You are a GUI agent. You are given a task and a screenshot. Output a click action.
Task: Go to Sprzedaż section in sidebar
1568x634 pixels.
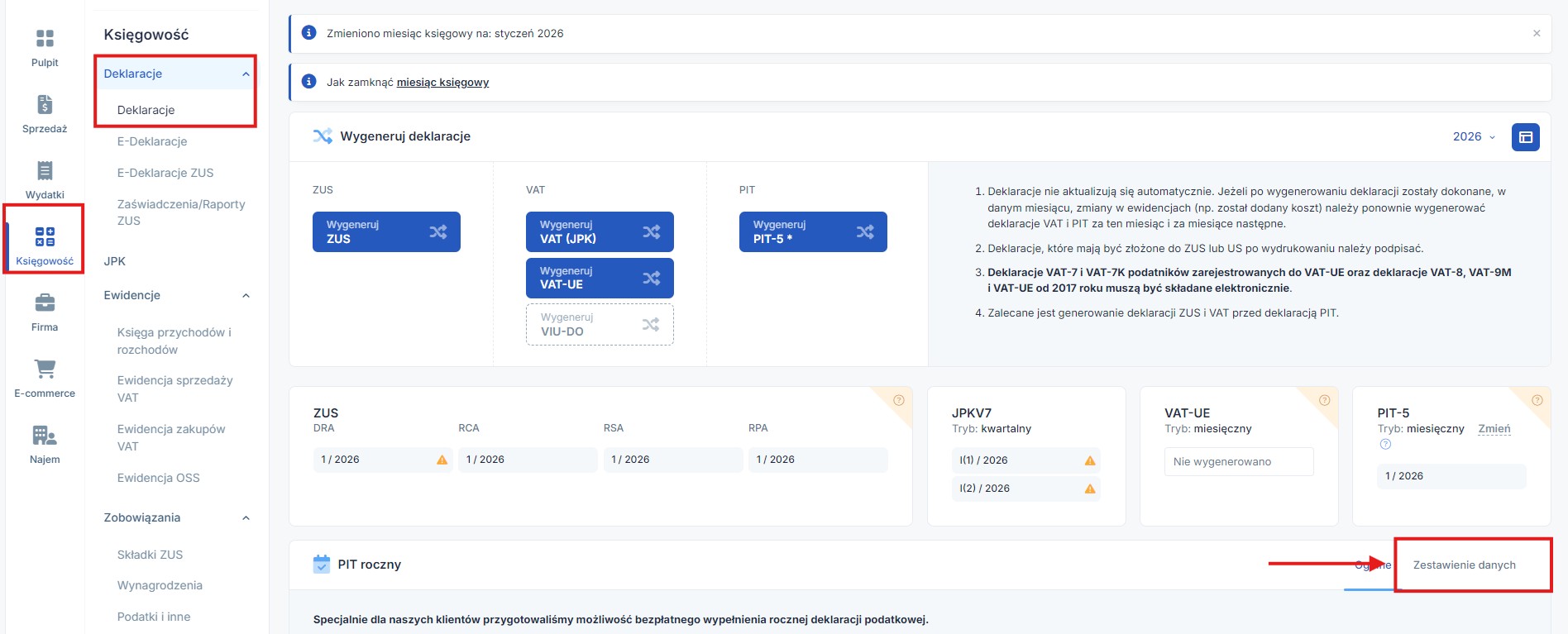click(45, 105)
